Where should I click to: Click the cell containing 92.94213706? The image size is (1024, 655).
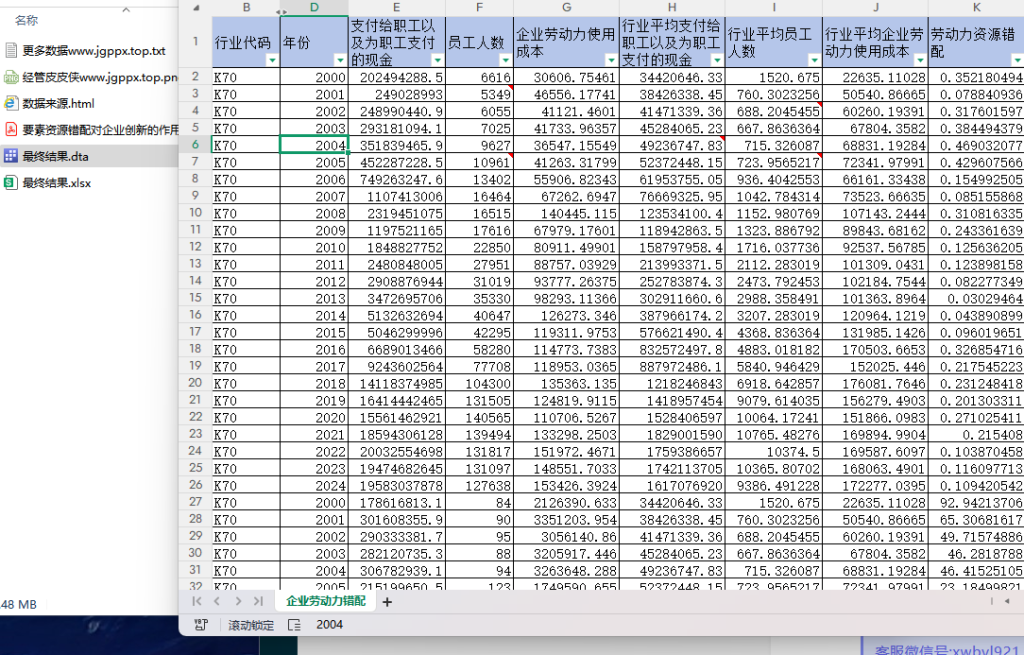(x=976, y=502)
